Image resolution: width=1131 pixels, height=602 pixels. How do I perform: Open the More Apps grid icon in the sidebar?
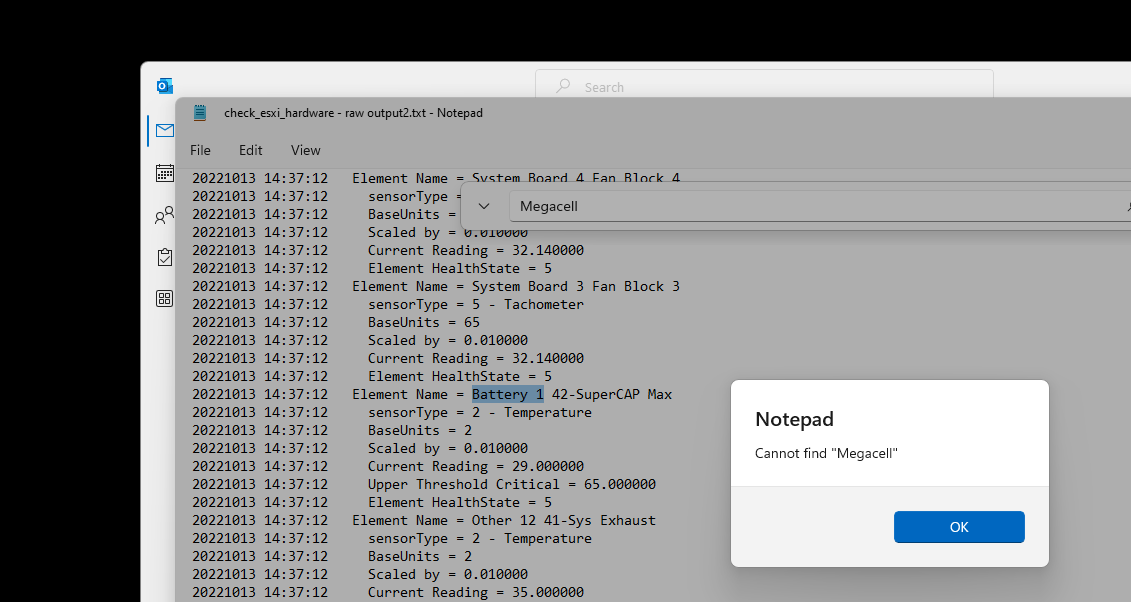coord(164,298)
